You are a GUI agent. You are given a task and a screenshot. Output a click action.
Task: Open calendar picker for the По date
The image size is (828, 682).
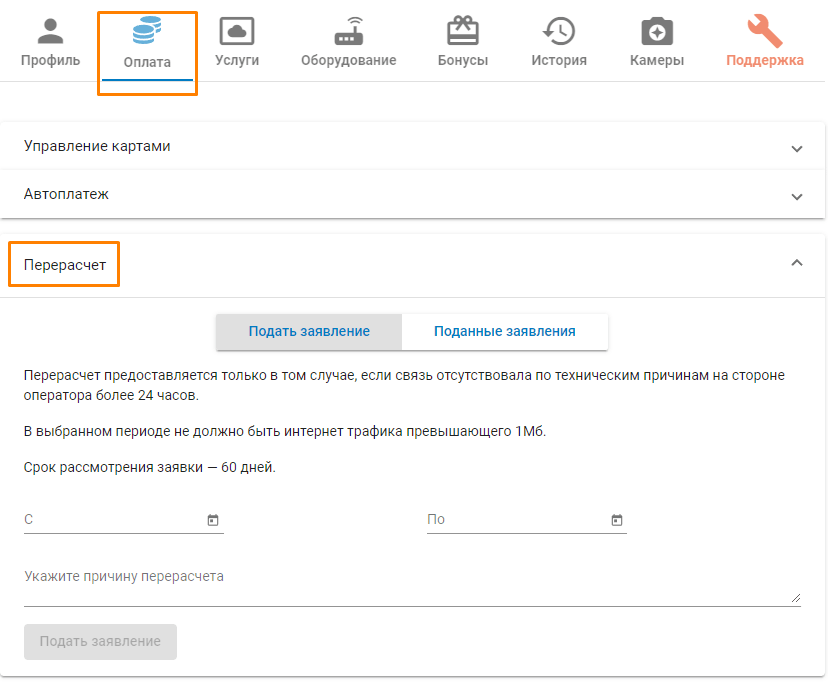616,520
